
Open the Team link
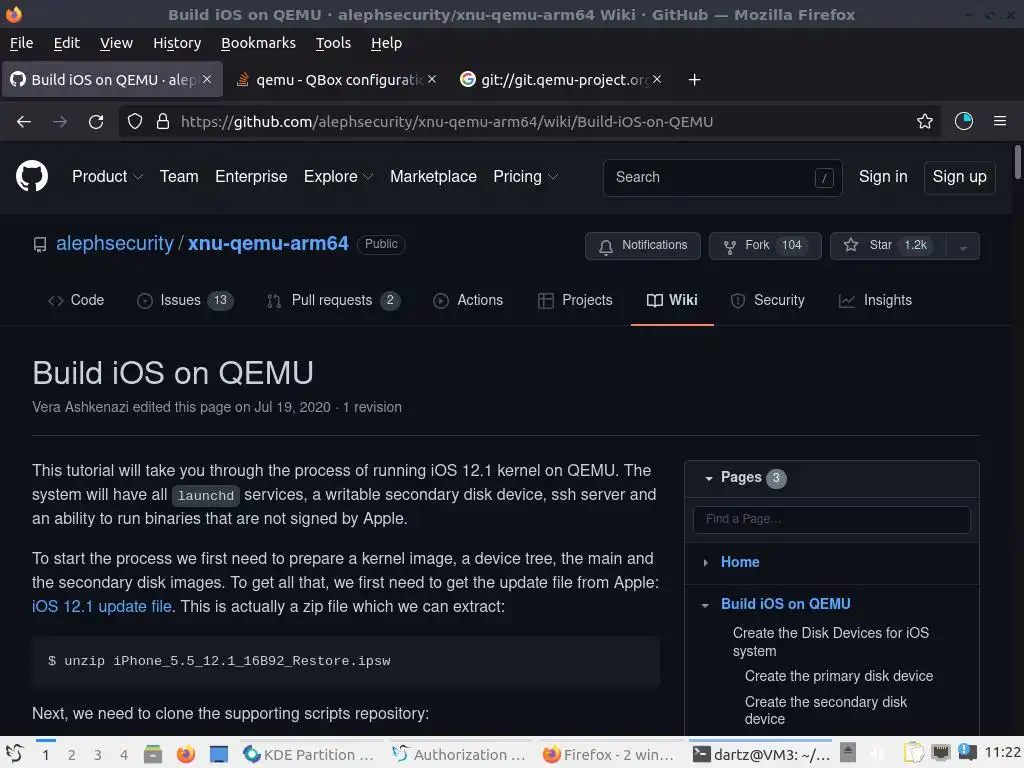coord(179,177)
